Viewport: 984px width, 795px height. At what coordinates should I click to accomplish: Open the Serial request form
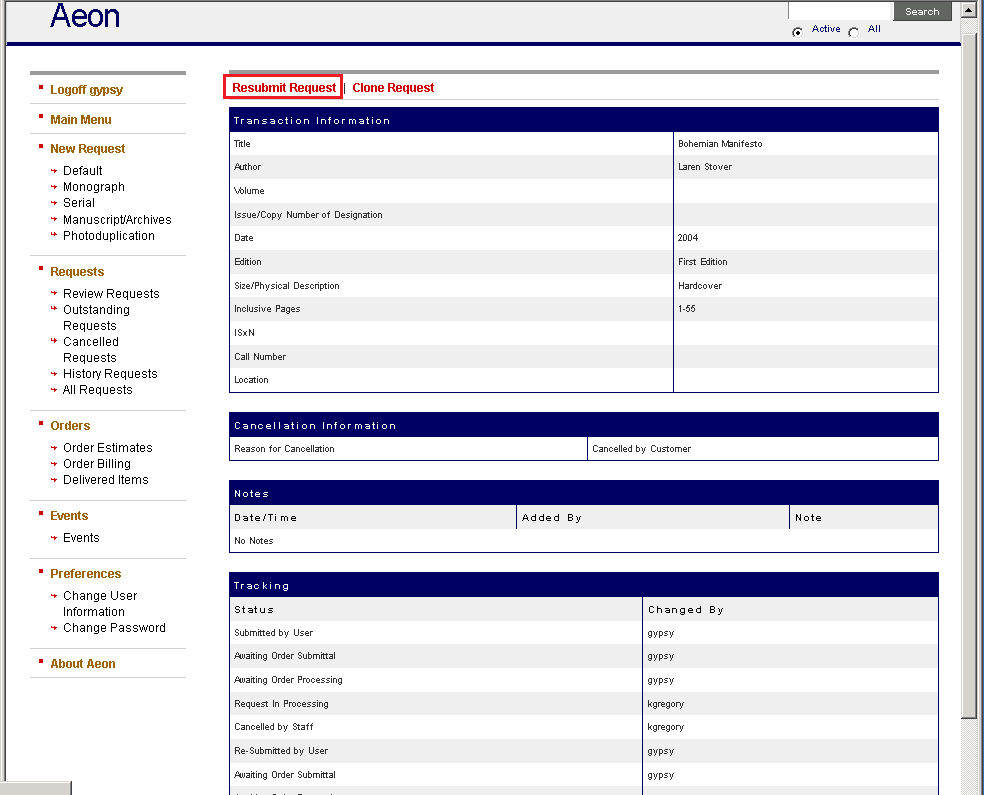[x=78, y=202]
